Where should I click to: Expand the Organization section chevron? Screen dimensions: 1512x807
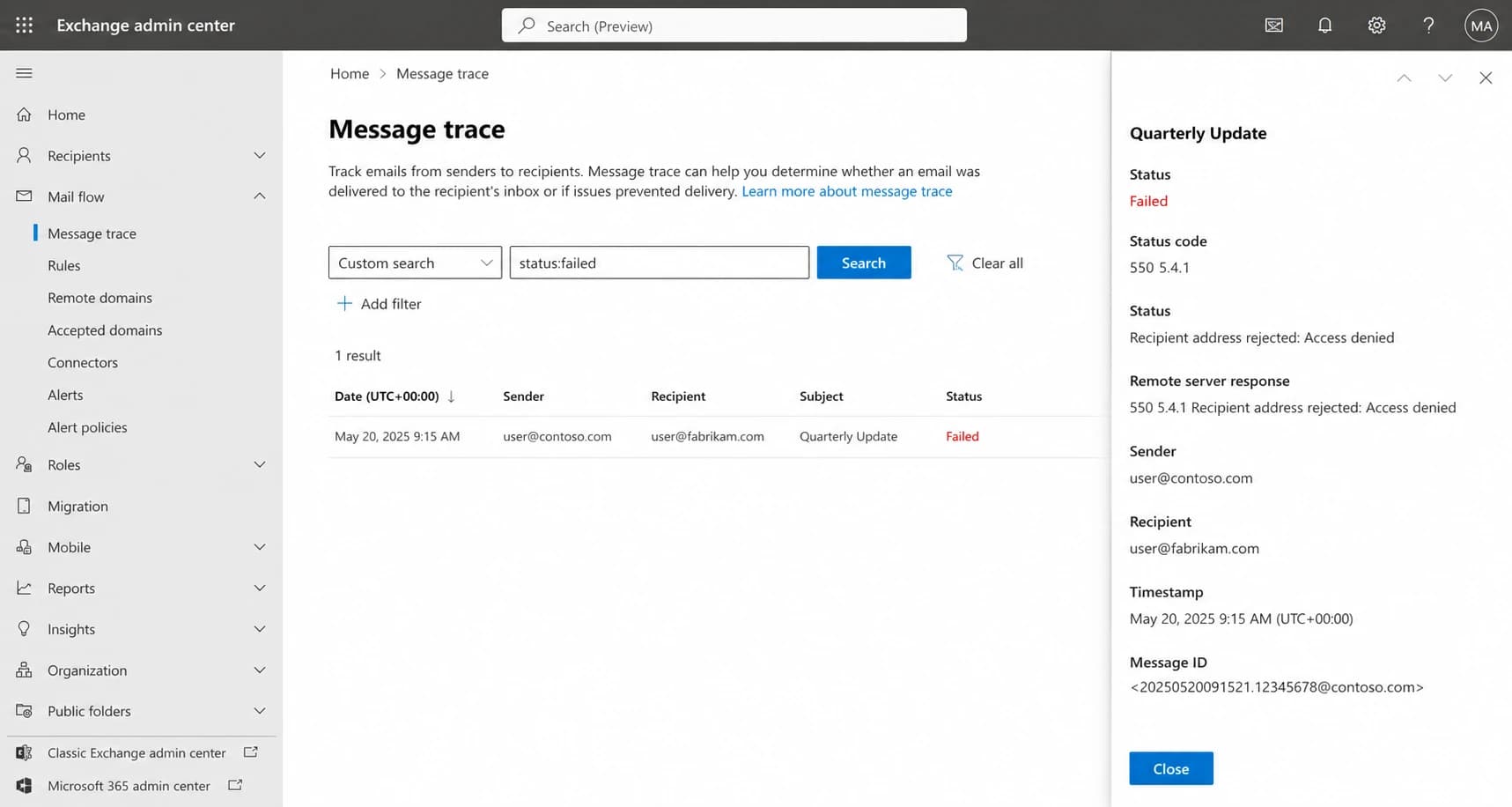click(x=260, y=670)
